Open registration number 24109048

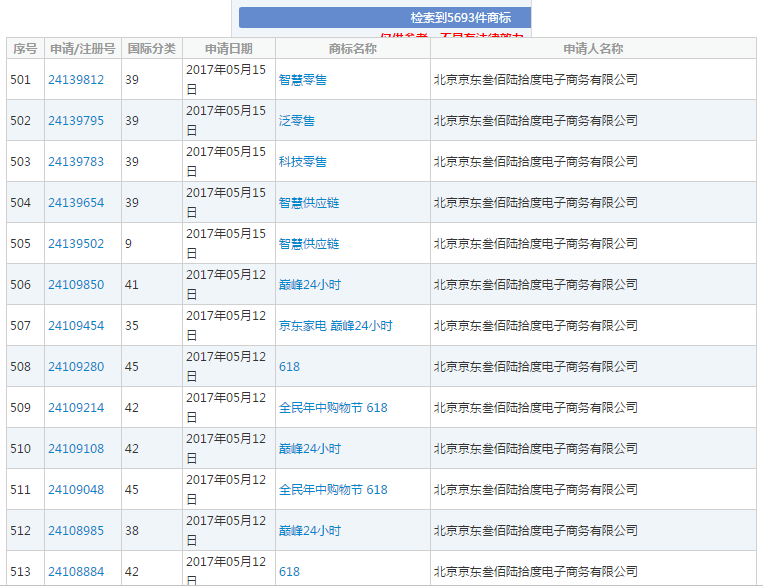tap(76, 490)
